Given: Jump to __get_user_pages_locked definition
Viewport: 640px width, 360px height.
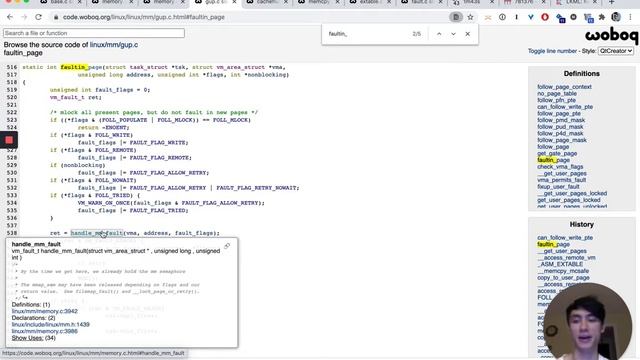Looking at the screenshot, I should point(572,193).
